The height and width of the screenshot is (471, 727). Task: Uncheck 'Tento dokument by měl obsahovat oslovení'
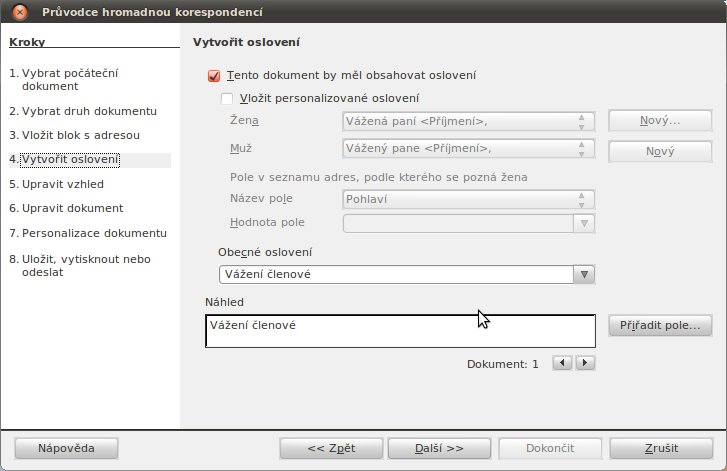point(214,76)
